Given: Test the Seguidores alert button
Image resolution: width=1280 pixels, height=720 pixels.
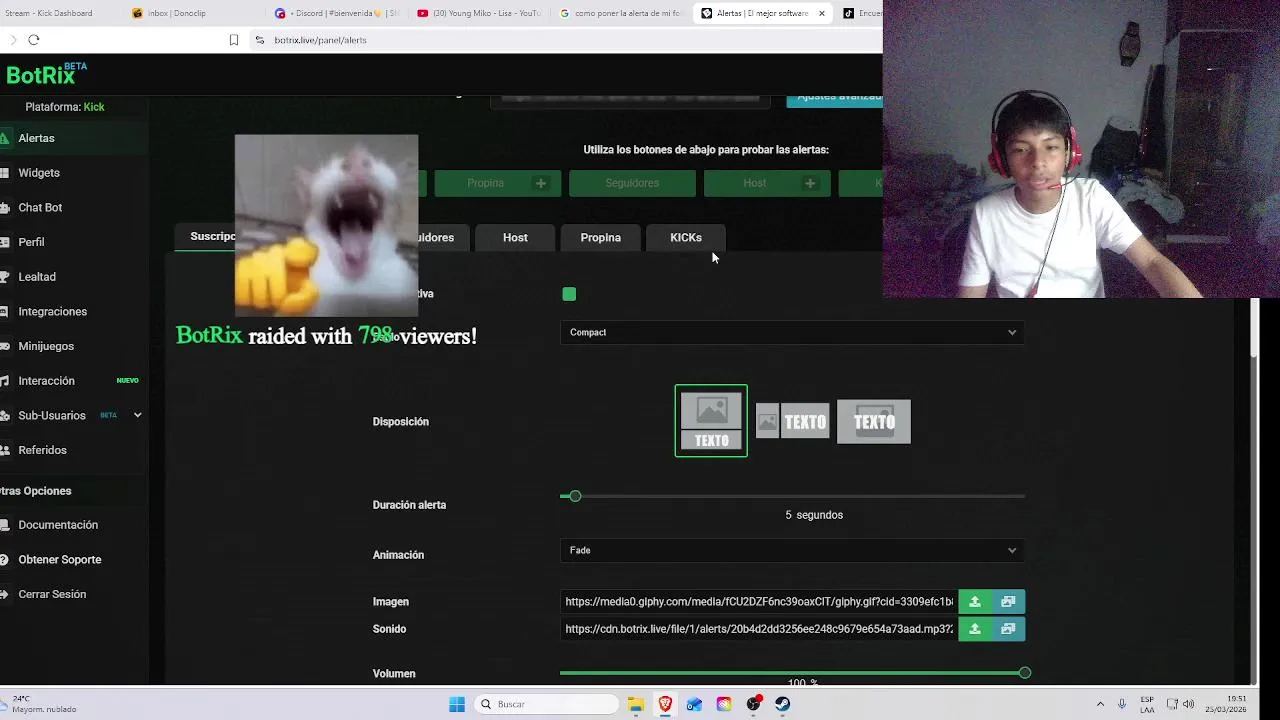Looking at the screenshot, I should click(x=632, y=183).
